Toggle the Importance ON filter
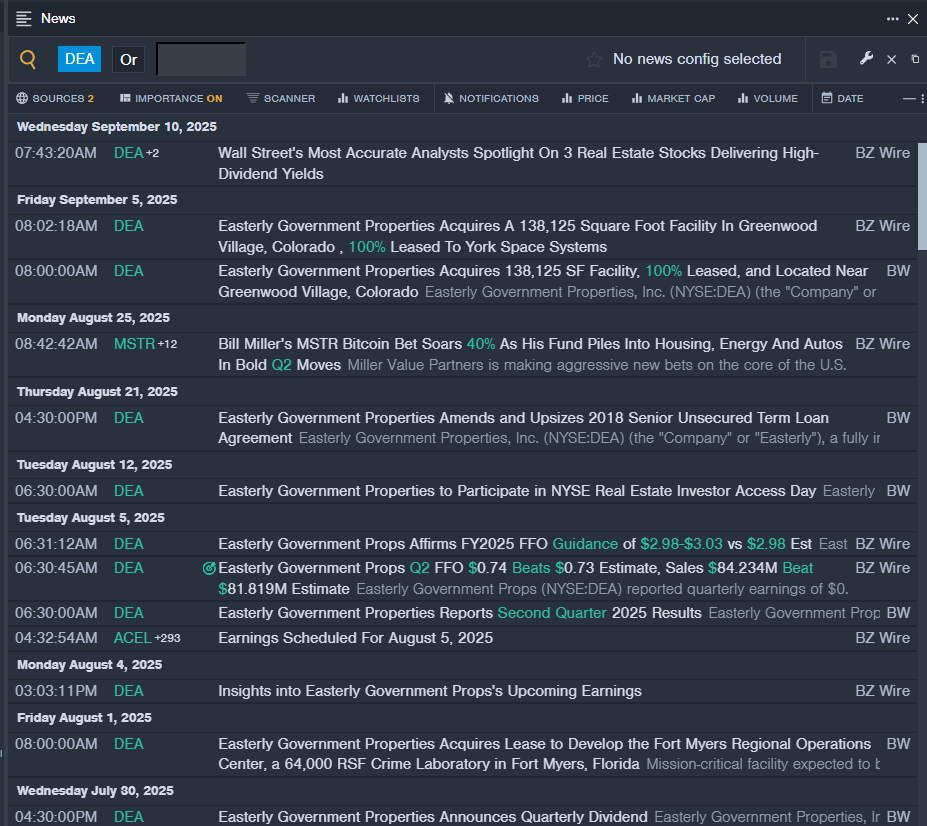 (x=171, y=98)
